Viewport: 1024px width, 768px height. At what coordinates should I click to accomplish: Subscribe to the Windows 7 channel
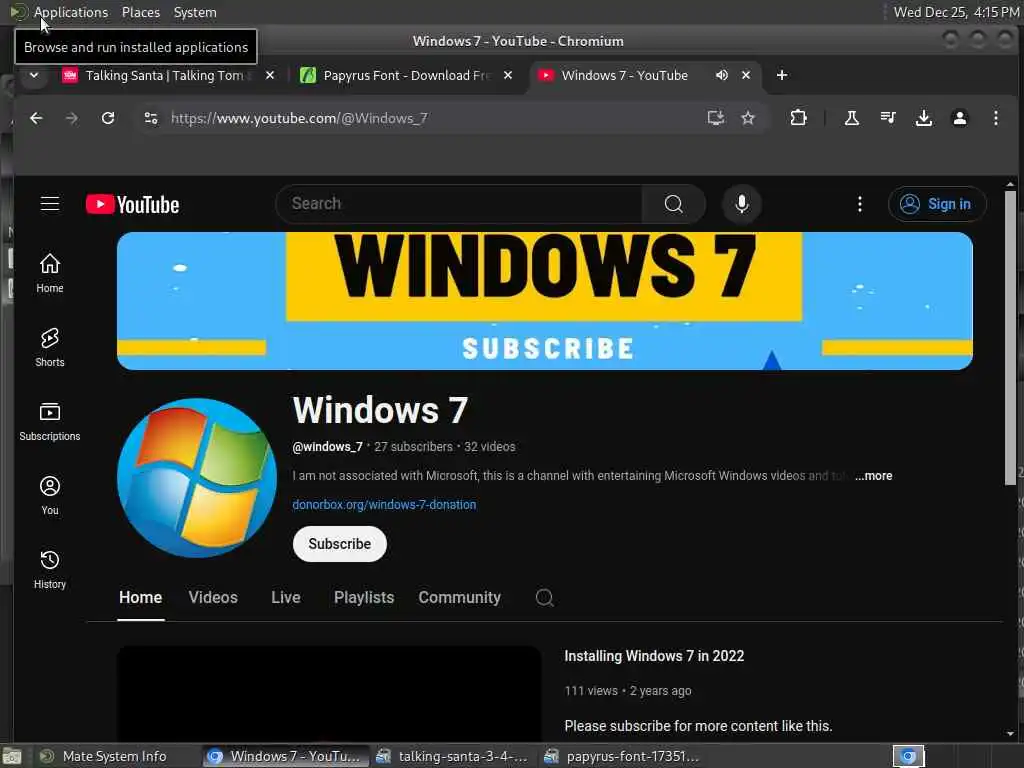pos(340,544)
